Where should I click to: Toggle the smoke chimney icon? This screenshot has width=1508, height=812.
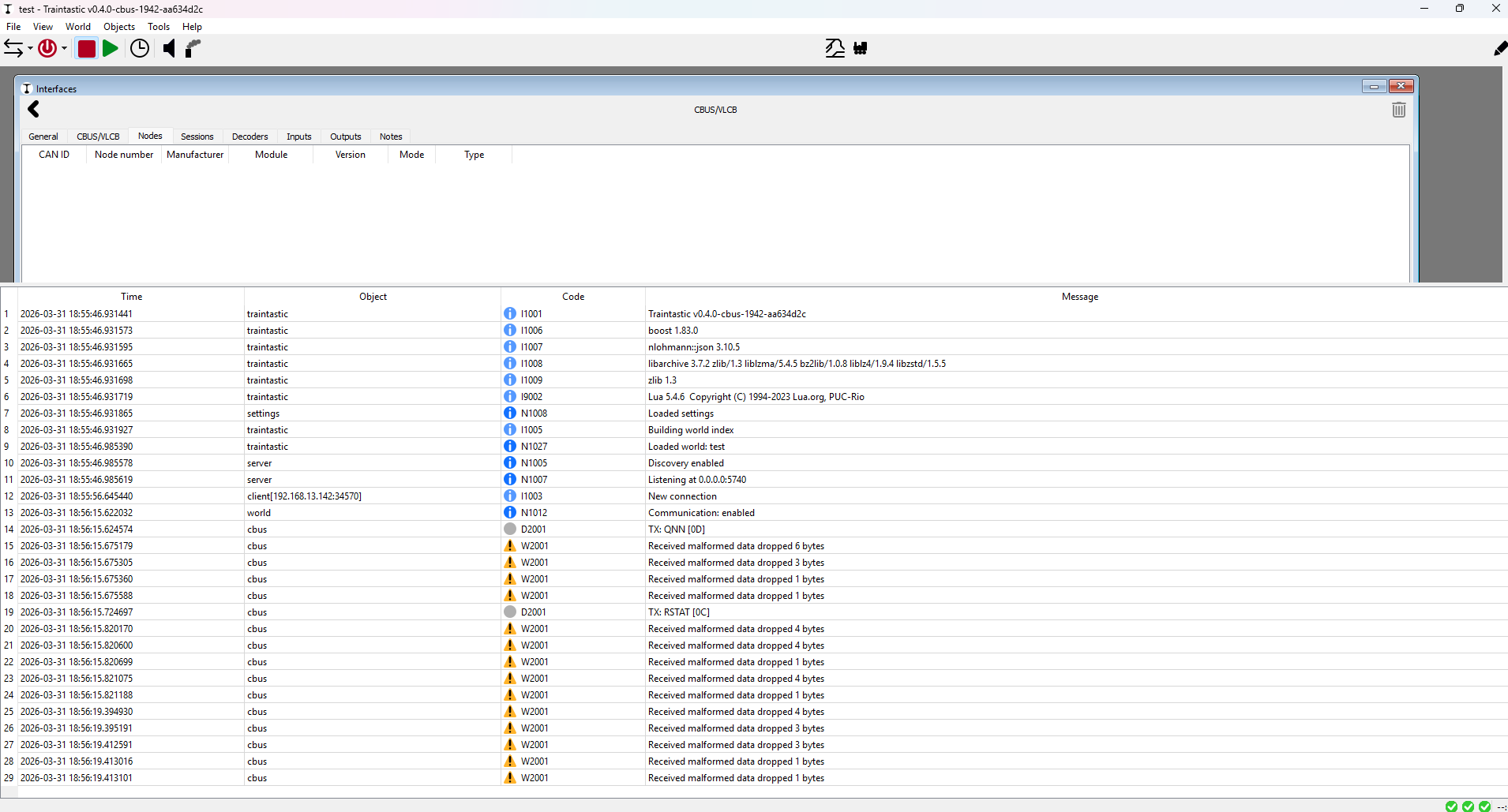click(193, 48)
